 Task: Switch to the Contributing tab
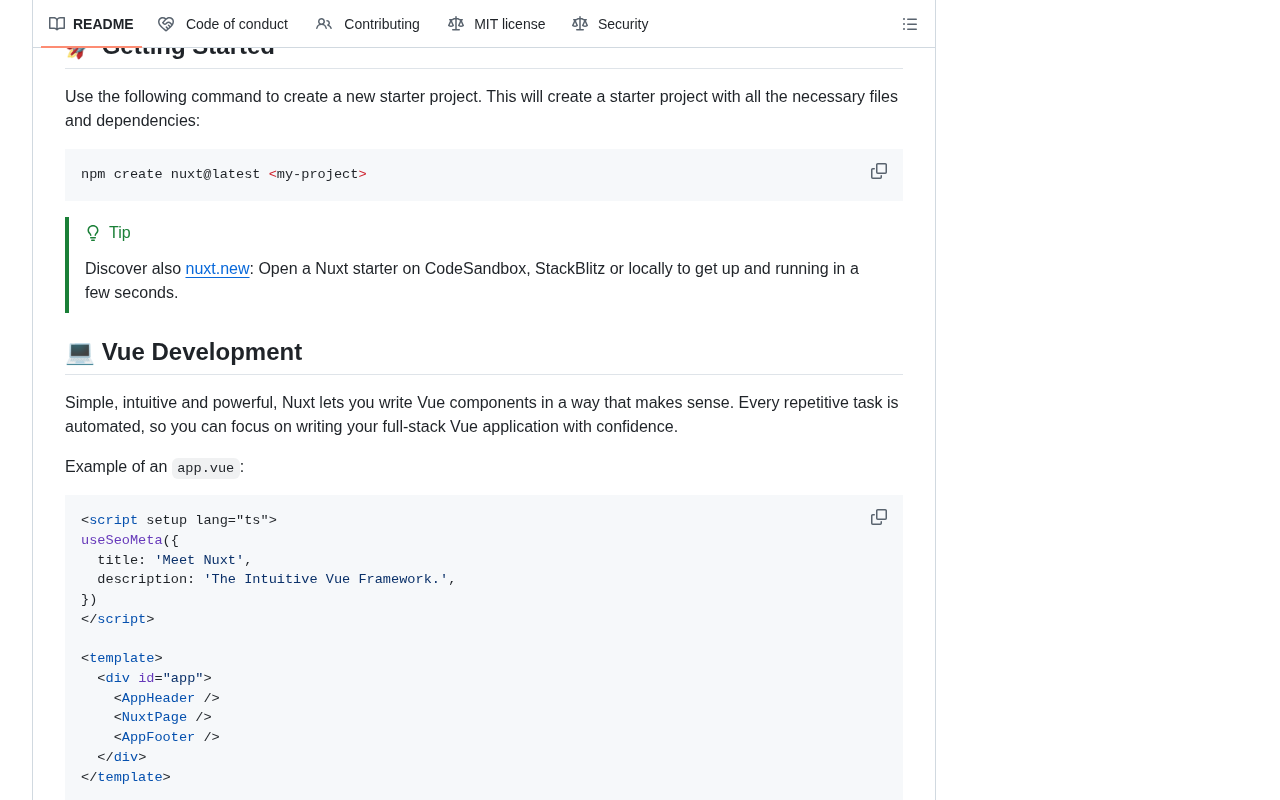(x=368, y=24)
